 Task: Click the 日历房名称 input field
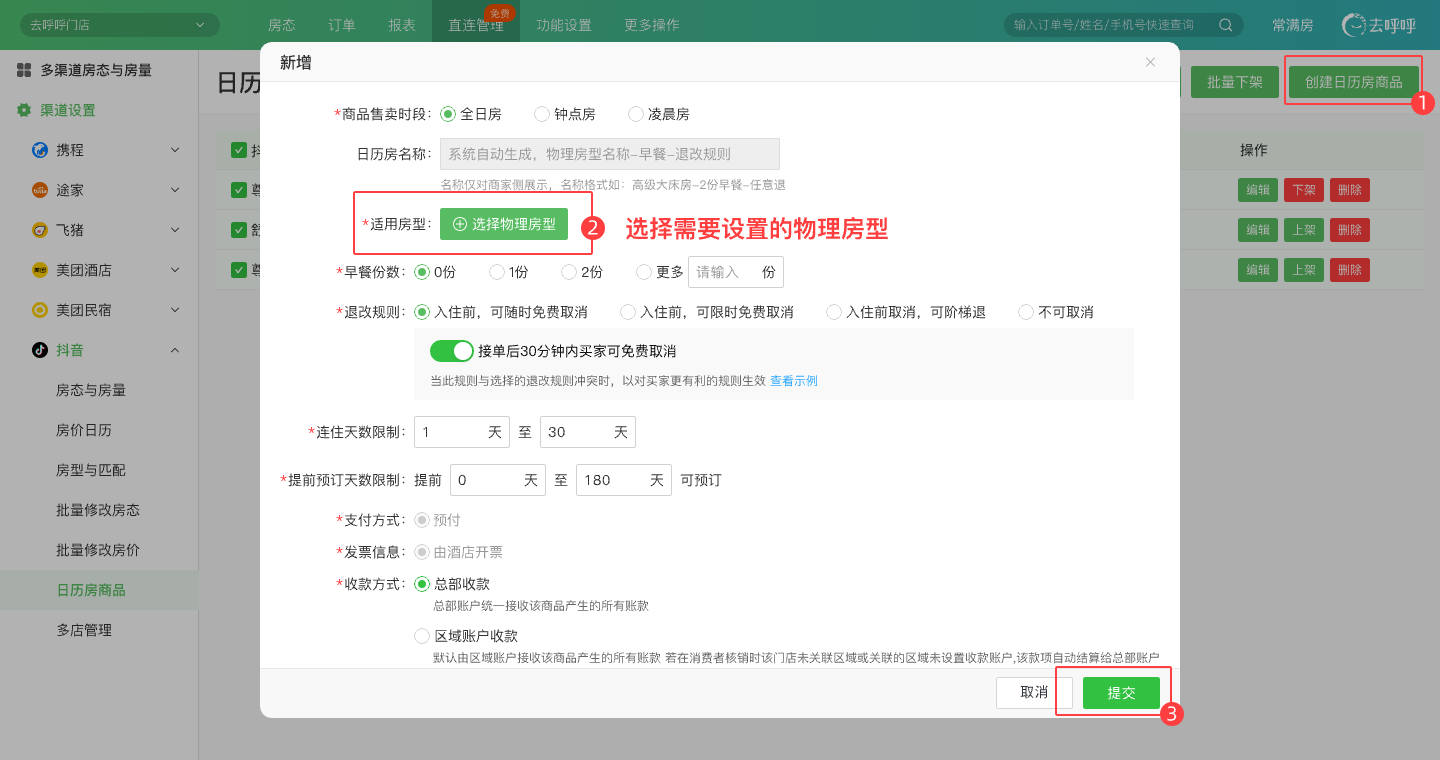(x=610, y=154)
